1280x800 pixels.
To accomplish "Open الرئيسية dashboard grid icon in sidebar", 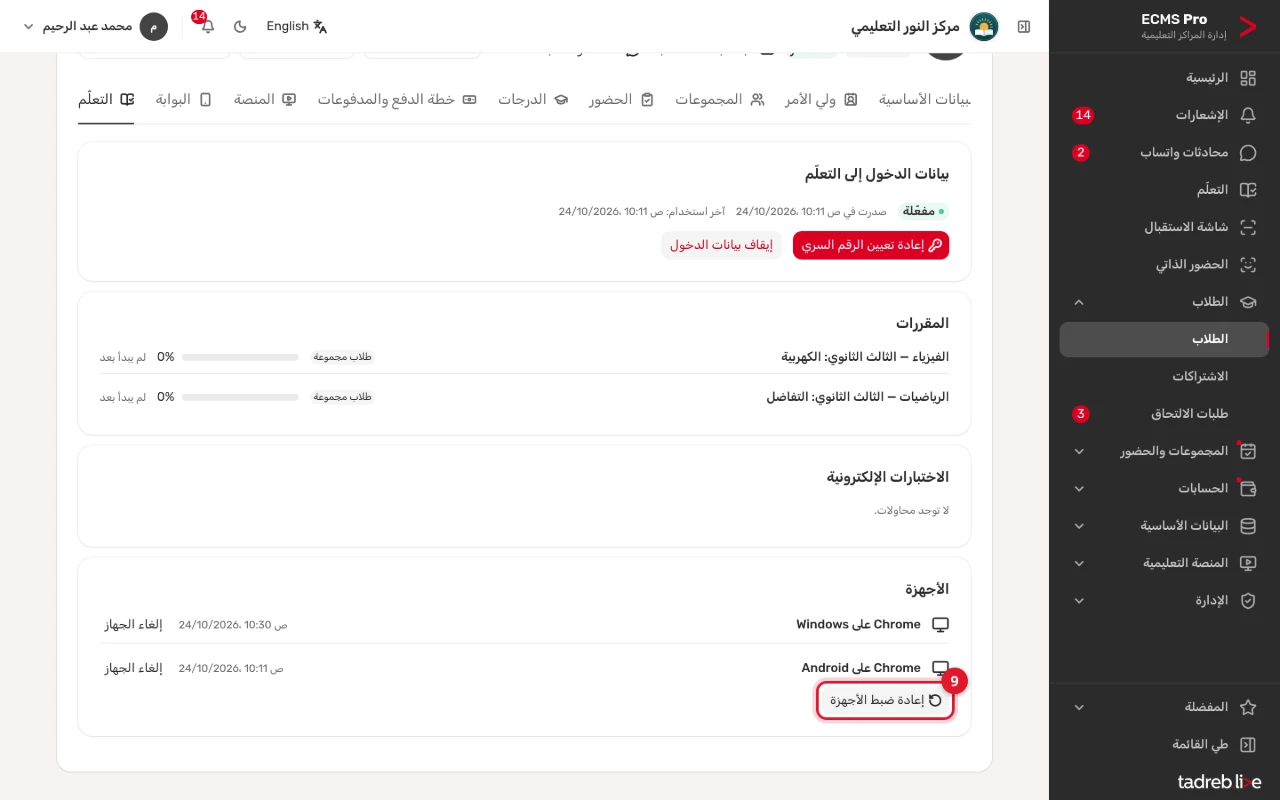I will [1248, 78].
